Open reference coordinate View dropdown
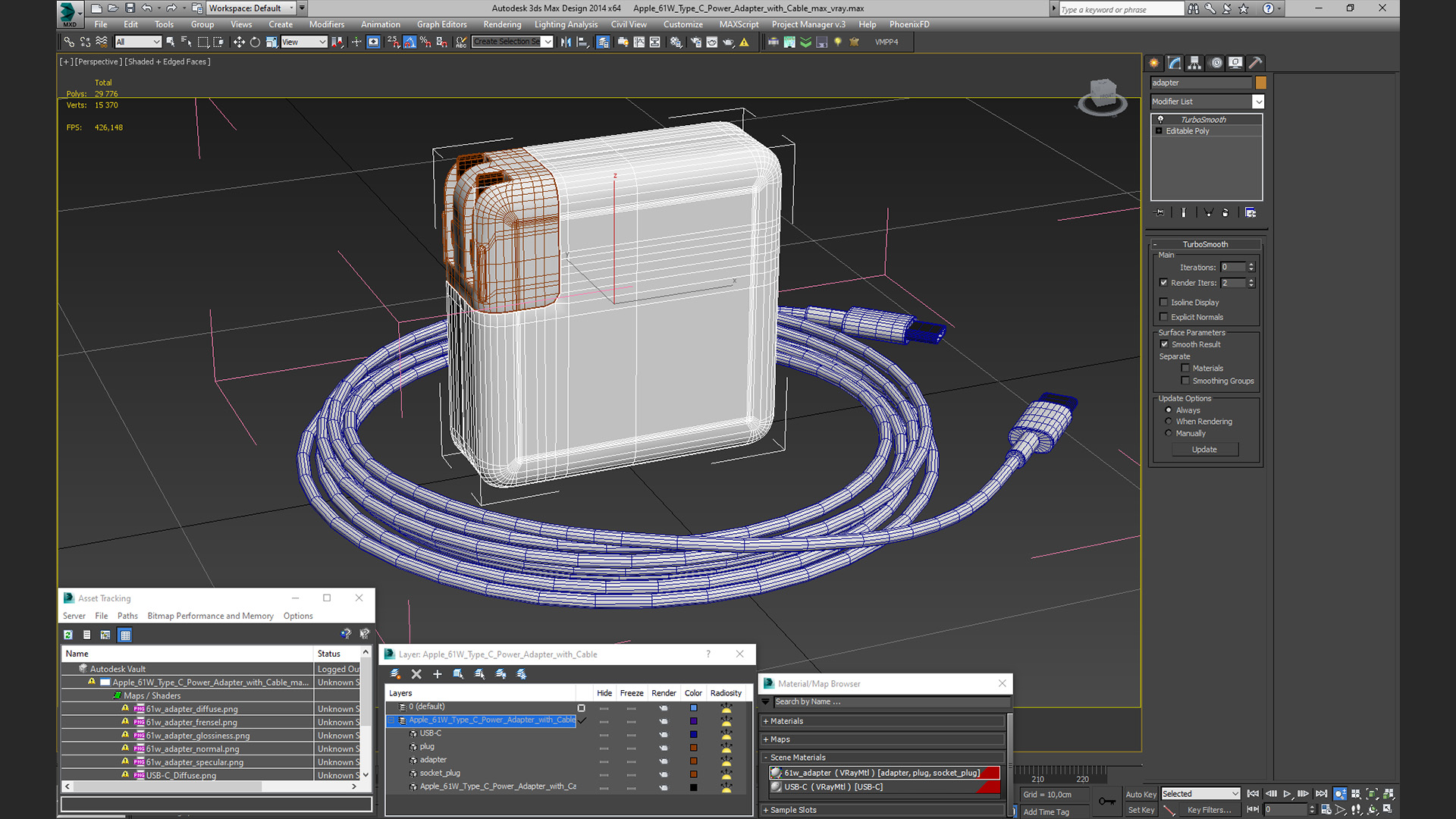 pos(304,42)
